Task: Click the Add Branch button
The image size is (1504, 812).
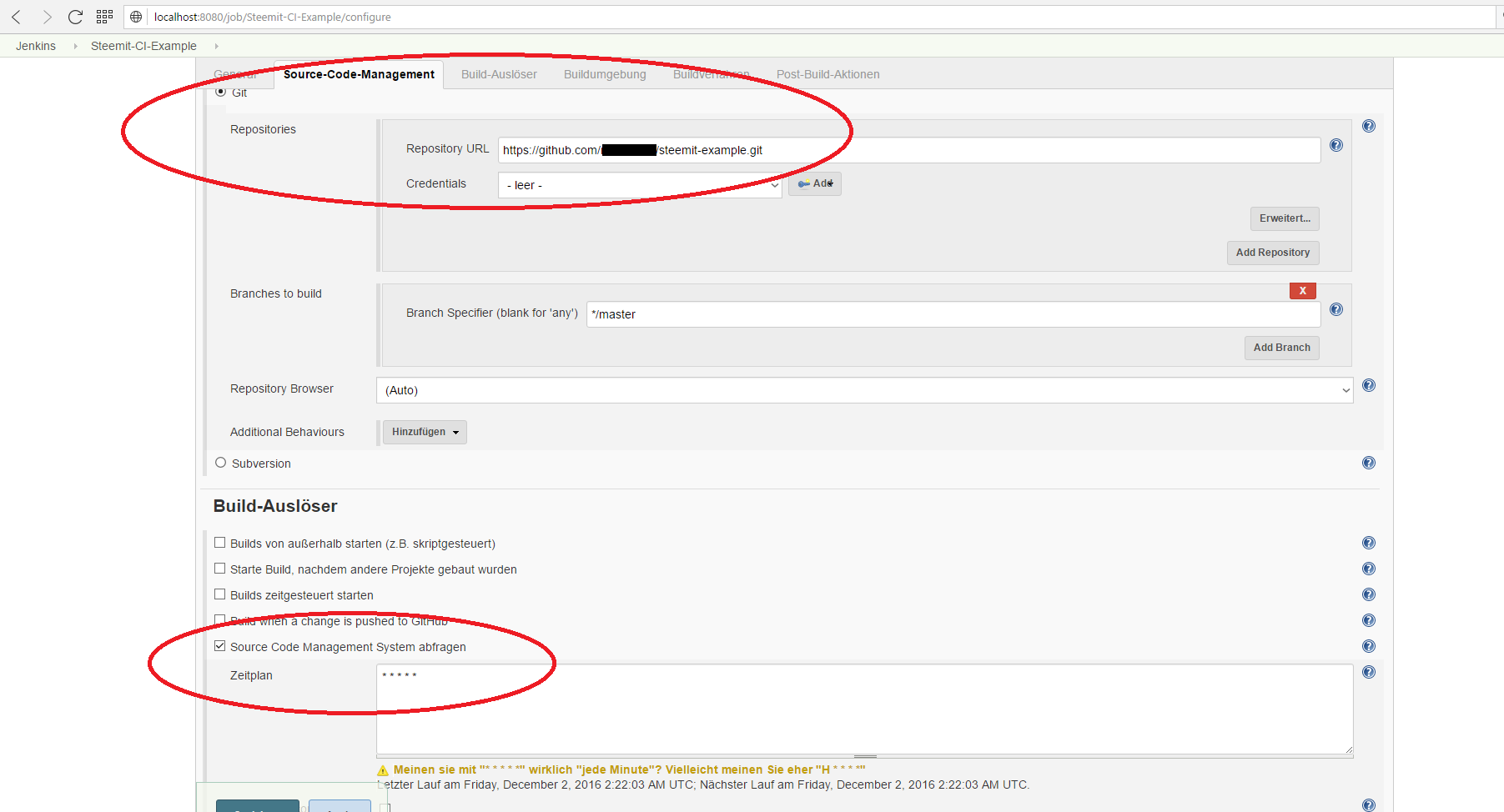Action: tap(1281, 348)
